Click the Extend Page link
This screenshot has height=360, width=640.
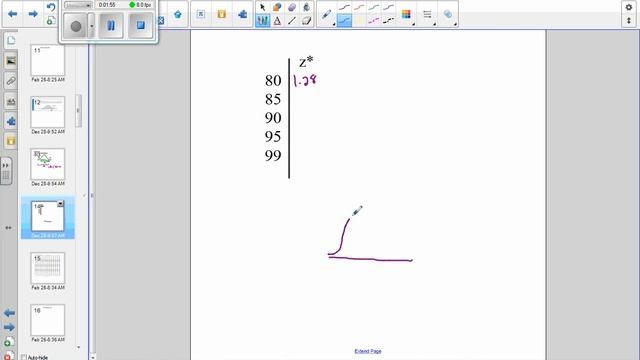tap(368, 351)
